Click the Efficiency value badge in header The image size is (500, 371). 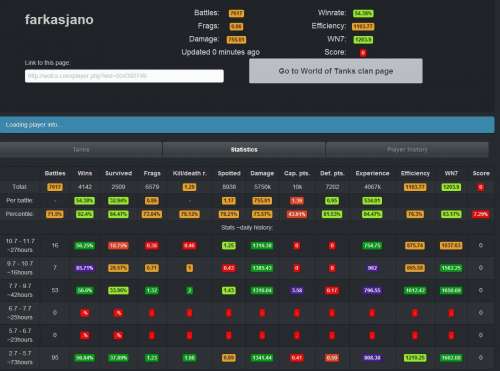[363, 26]
